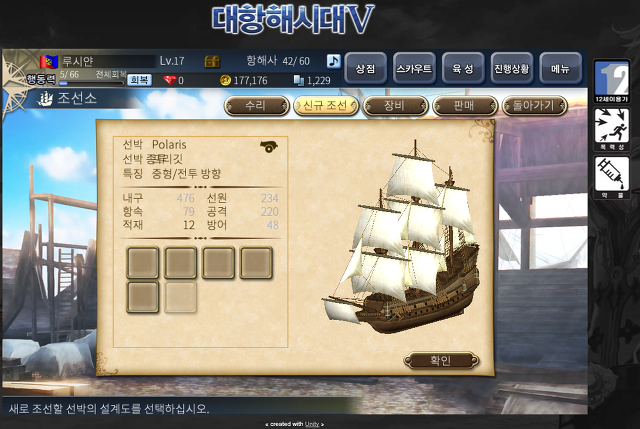Click the violence rating icon
The width and height of the screenshot is (640, 429).
(611, 129)
